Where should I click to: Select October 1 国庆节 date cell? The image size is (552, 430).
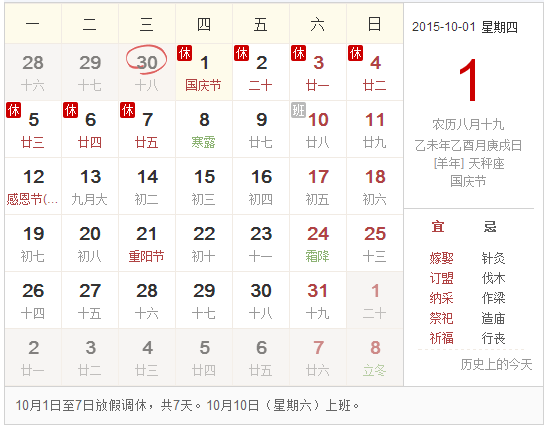204,72
